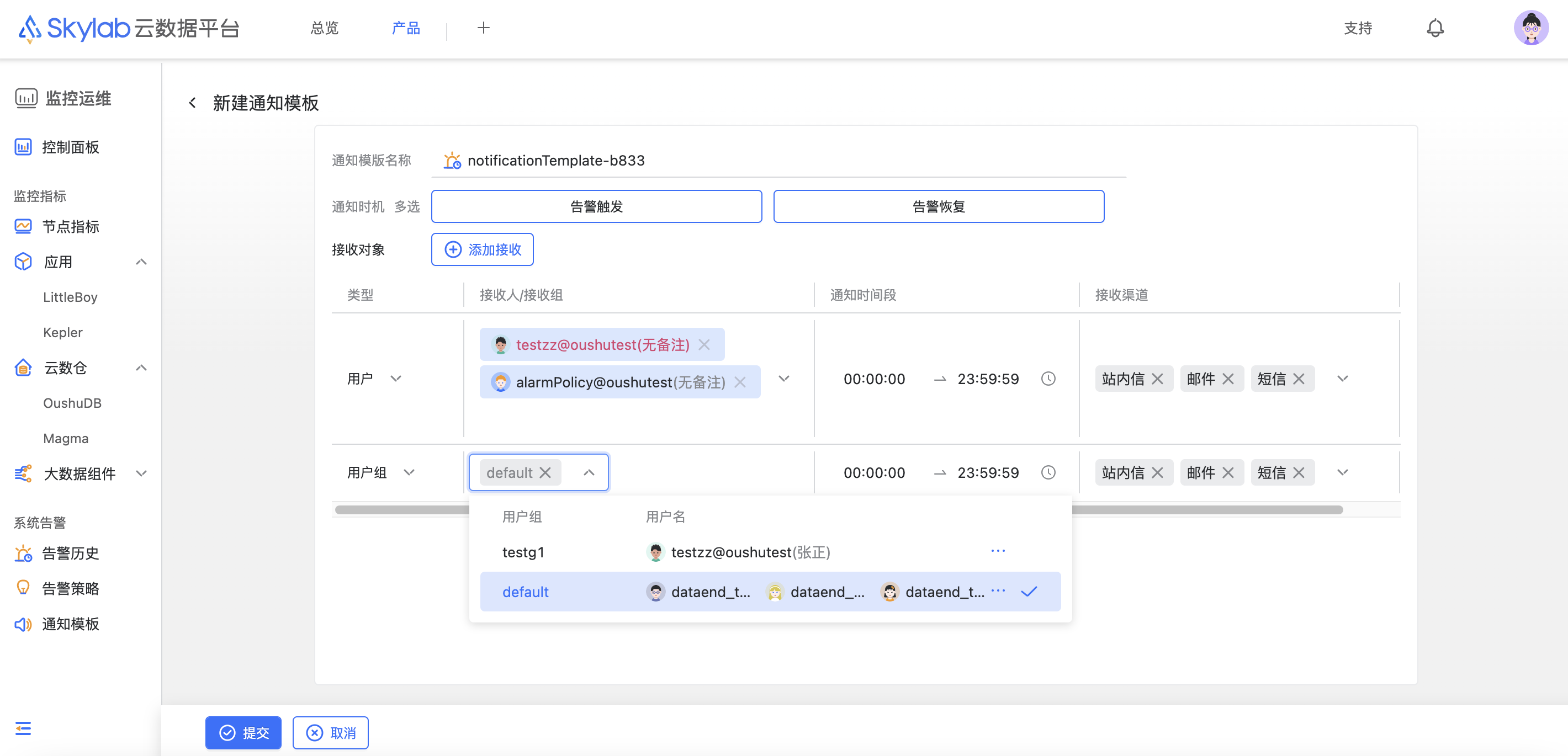Toggle the 告警触发 notification timing option
This screenshot has width=1568, height=756.
596,206
